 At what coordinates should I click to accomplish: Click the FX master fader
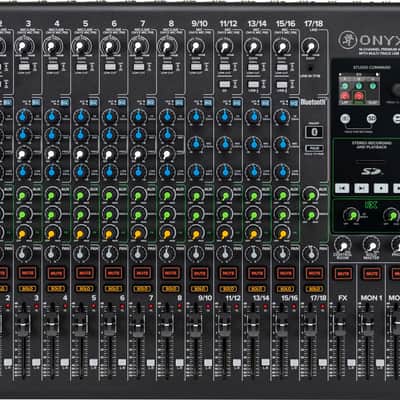[x=339, y=324]
